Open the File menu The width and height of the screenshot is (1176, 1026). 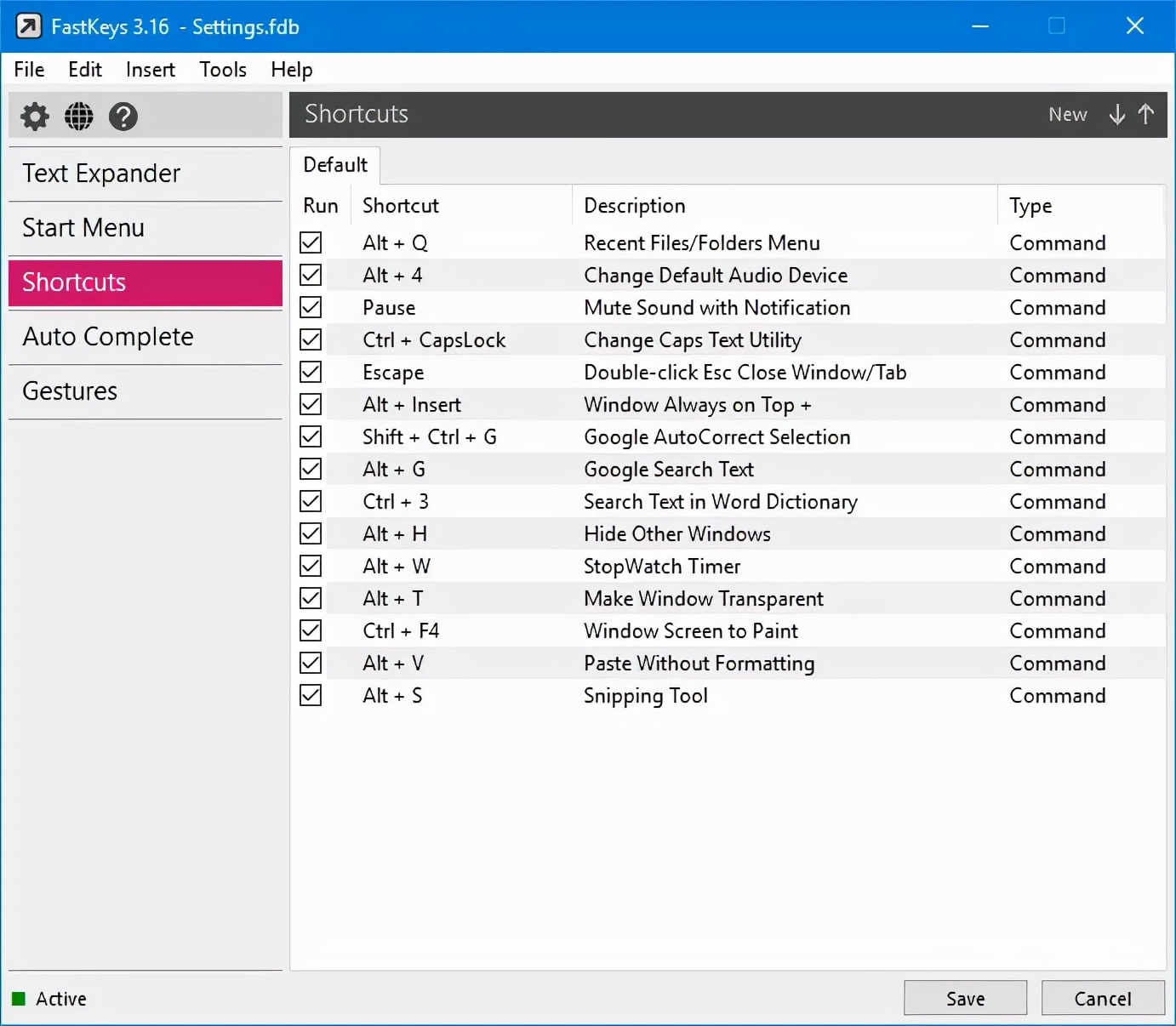tap(29, 70)
